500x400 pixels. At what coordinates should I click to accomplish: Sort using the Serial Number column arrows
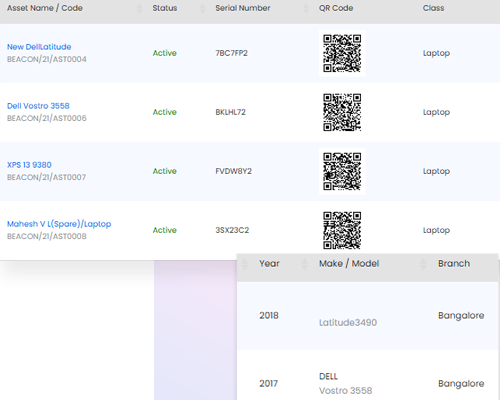[306, 8]
